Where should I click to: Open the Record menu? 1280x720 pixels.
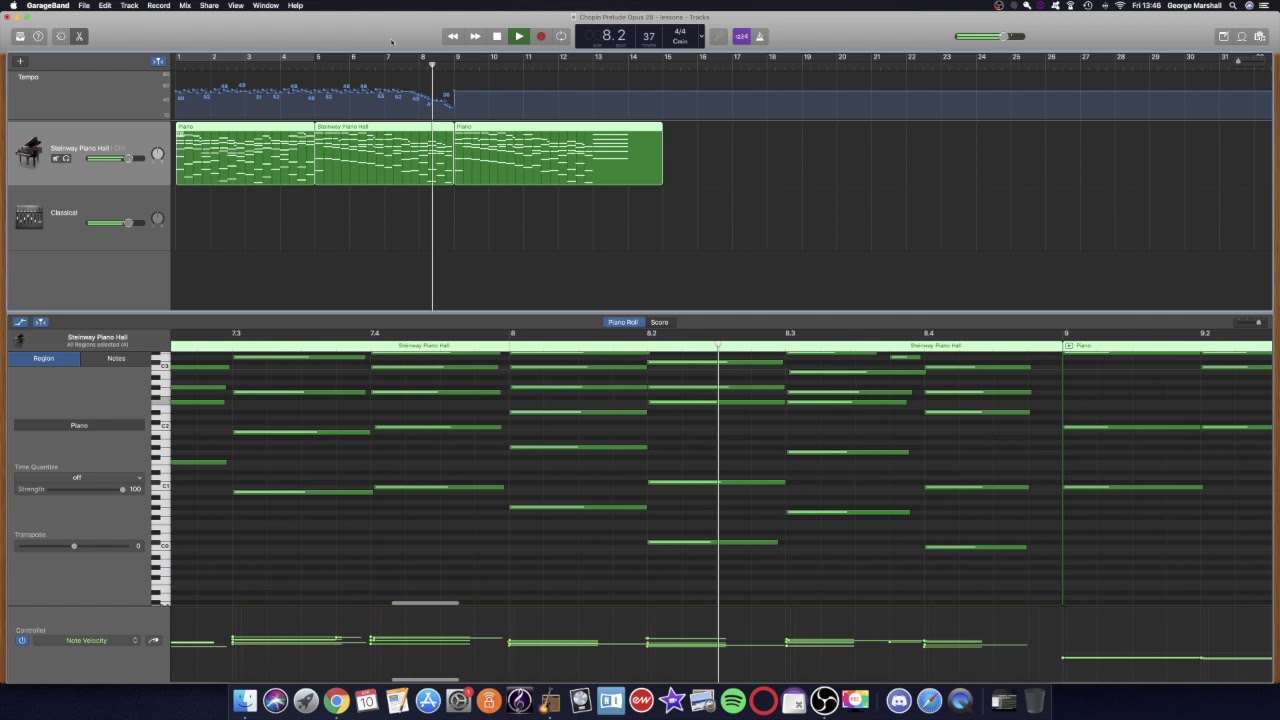158,6
